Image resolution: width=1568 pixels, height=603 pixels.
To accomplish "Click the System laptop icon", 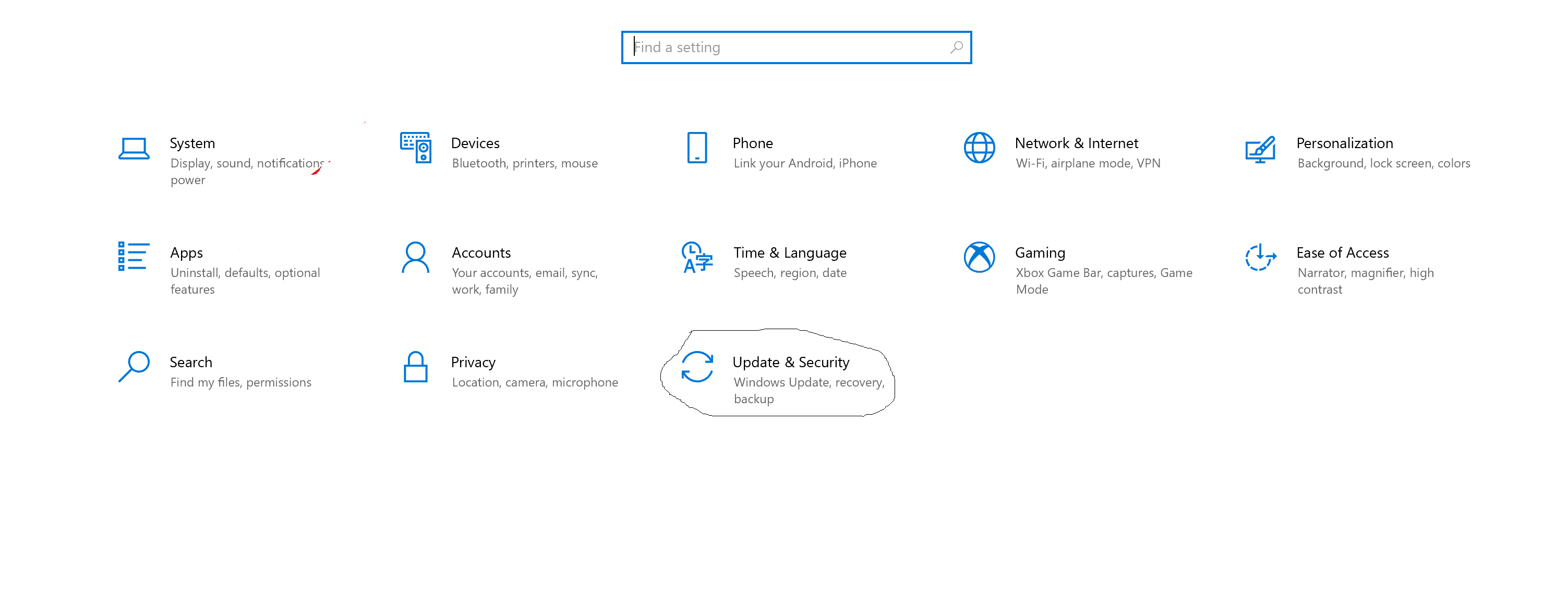I will 134,149.
